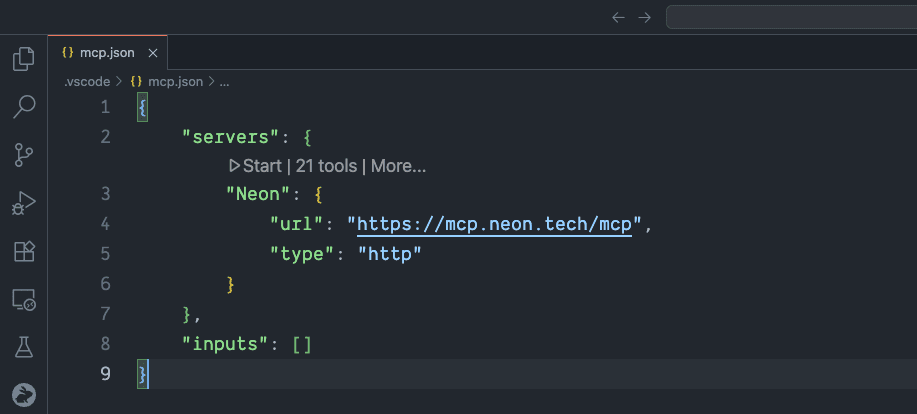
Task: Go back using the left arrow
Action: pos(618,17)
